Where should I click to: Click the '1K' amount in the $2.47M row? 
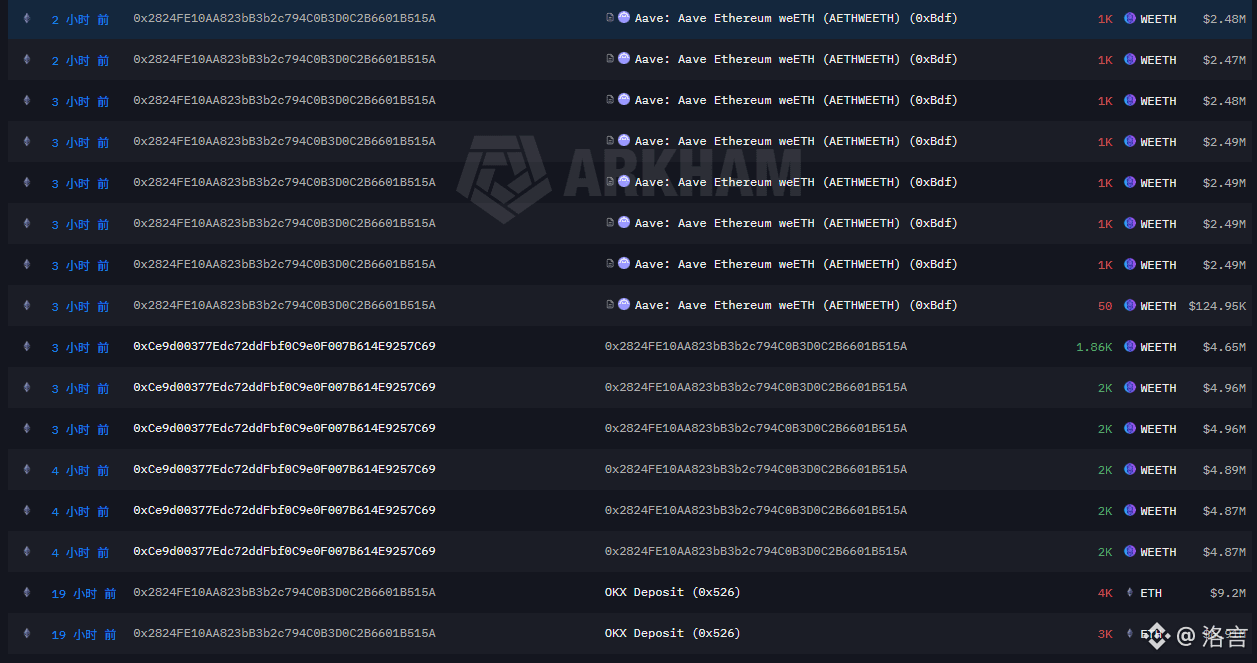pos(1105,60)
